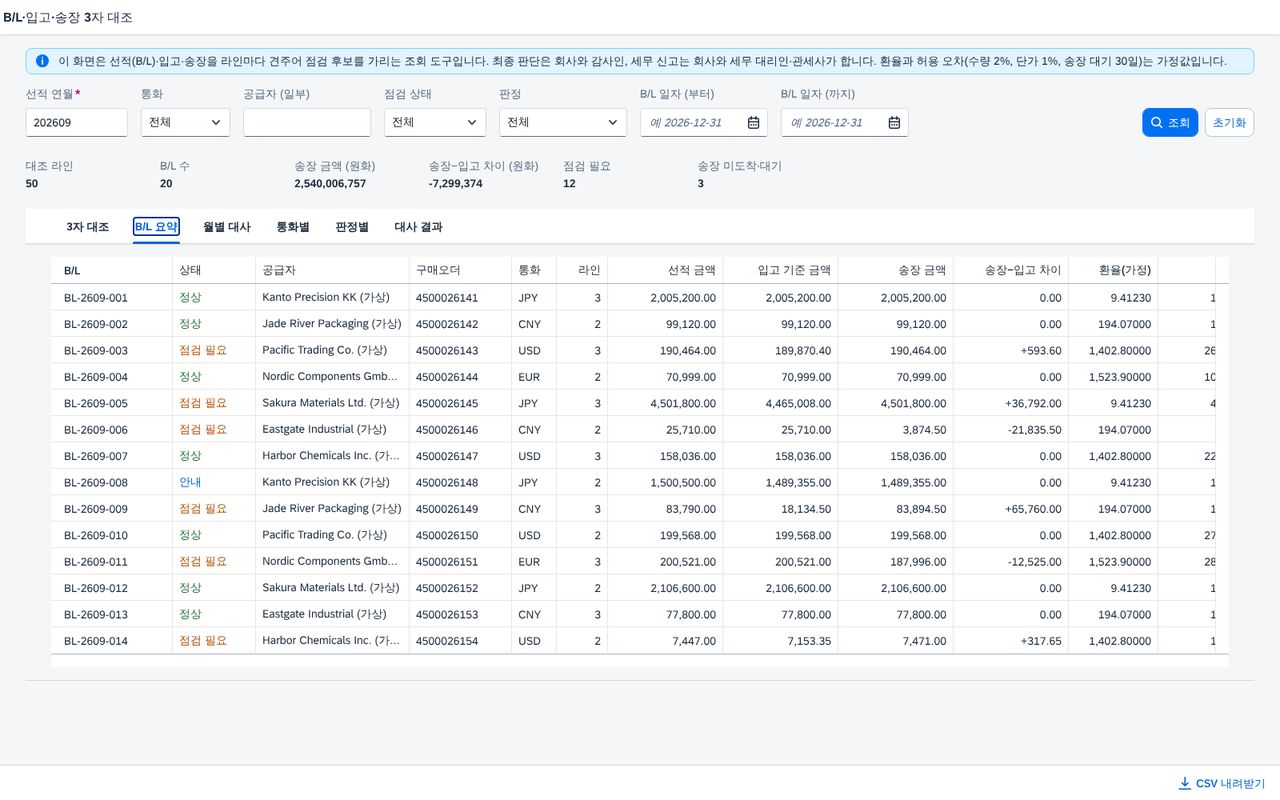Click the 선적 금액 column header

665,270
